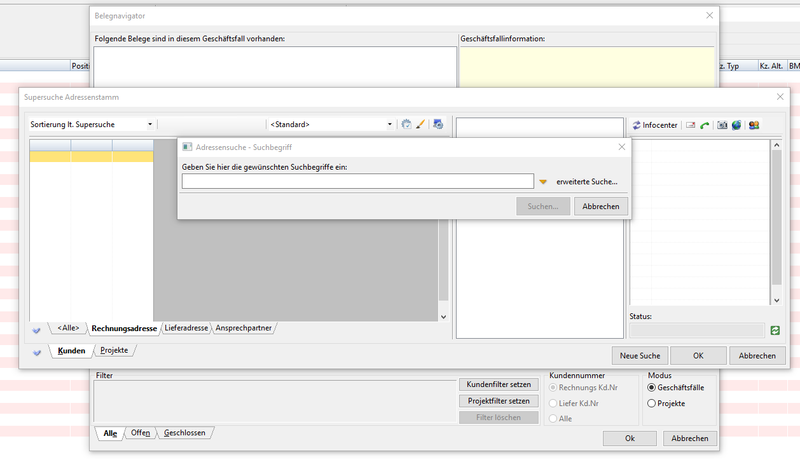Click the camera icon in toolbar
The height and width of the screenshot is (462, 800).
[722, 125]
